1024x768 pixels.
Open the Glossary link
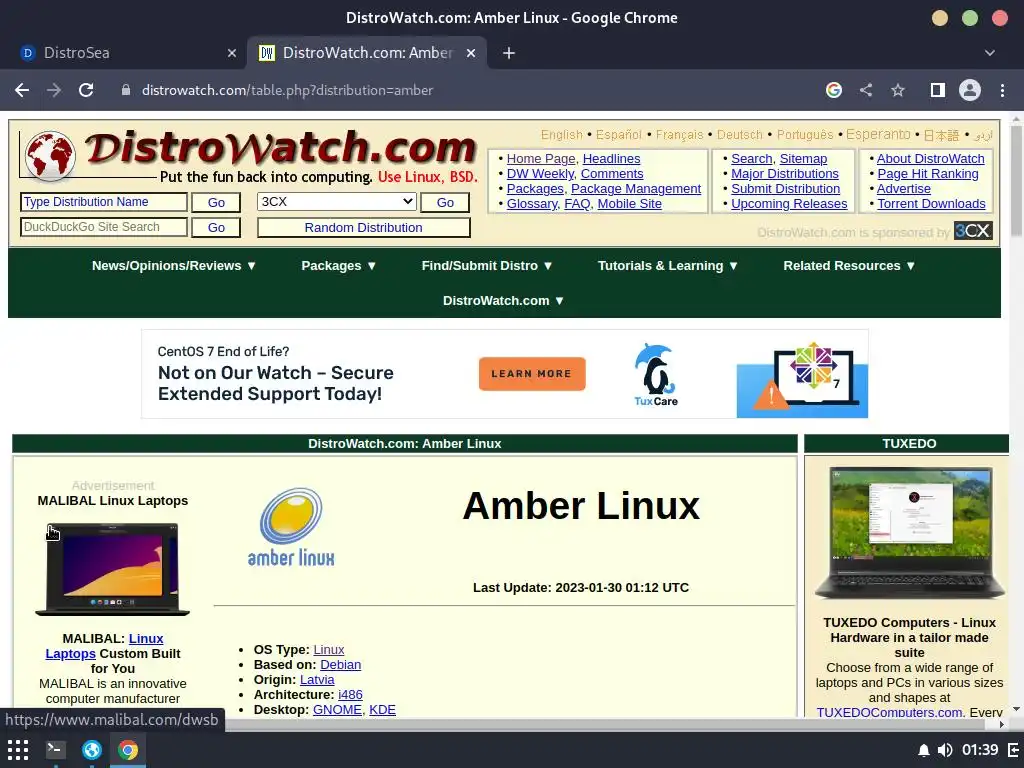click(532, 204)
